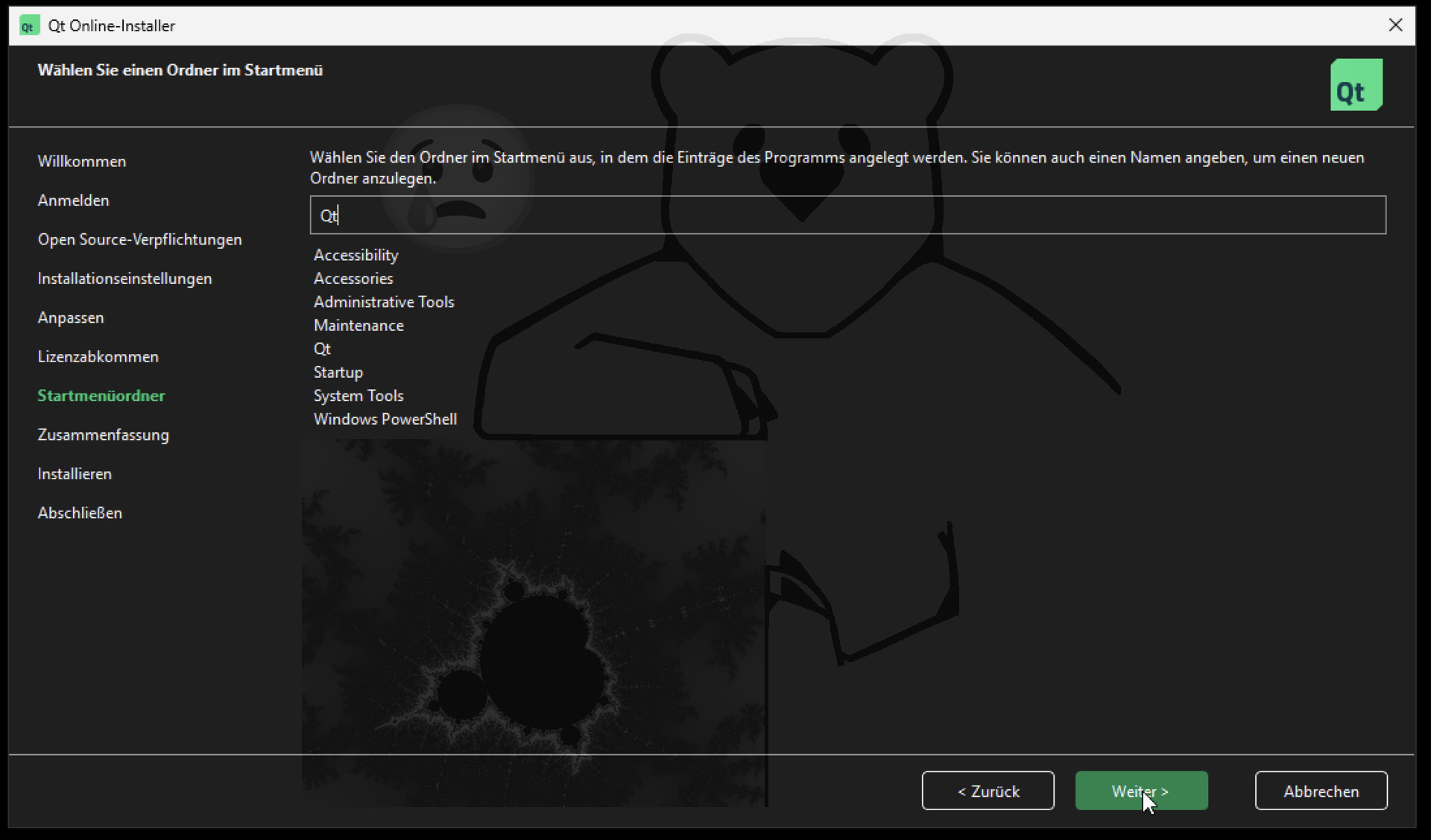Choose Administrative Tools from the list
Image resolution: width=1431 pixels, height=840 pixels.
[384, 302]
